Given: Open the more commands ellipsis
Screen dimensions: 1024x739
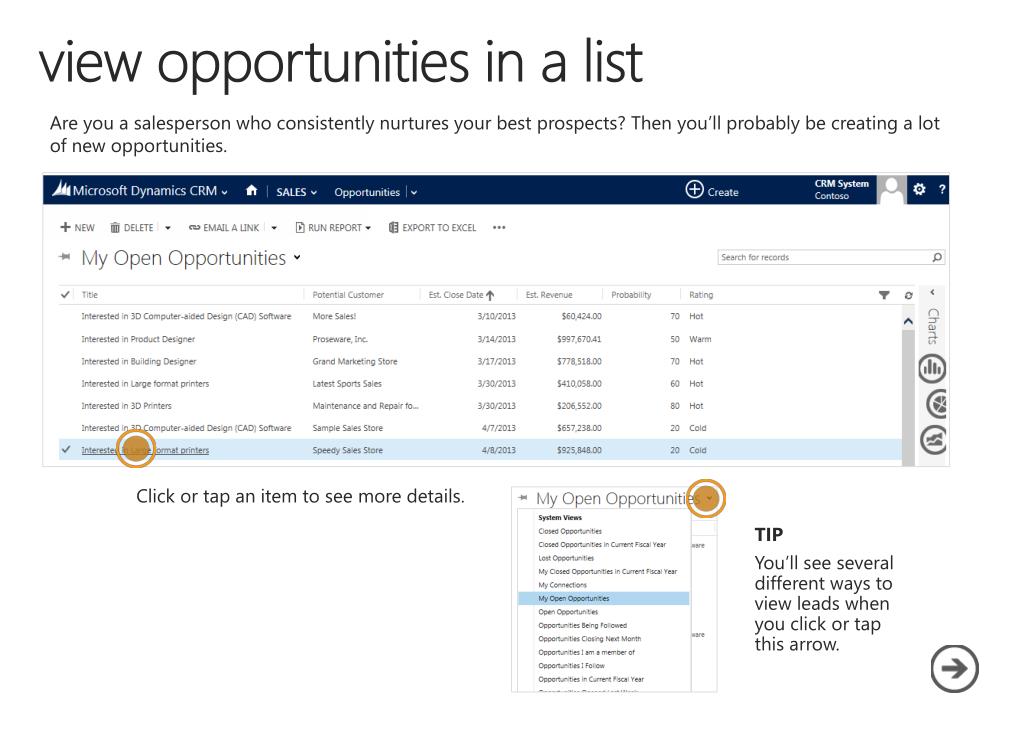Looking at the screenshot, I should click(499, 227).
